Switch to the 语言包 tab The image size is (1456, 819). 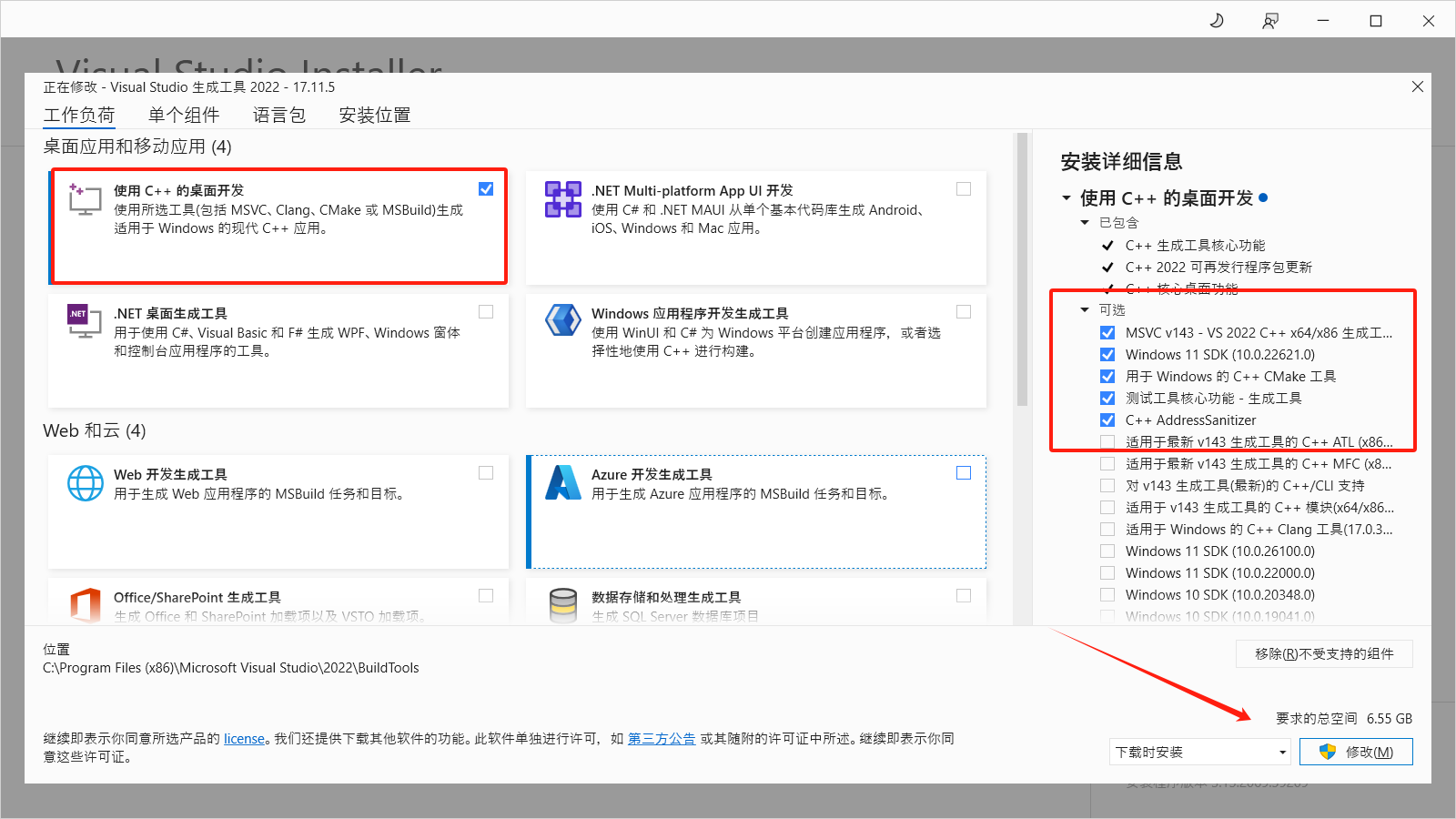pyautogui.click(x=279, y=116)
